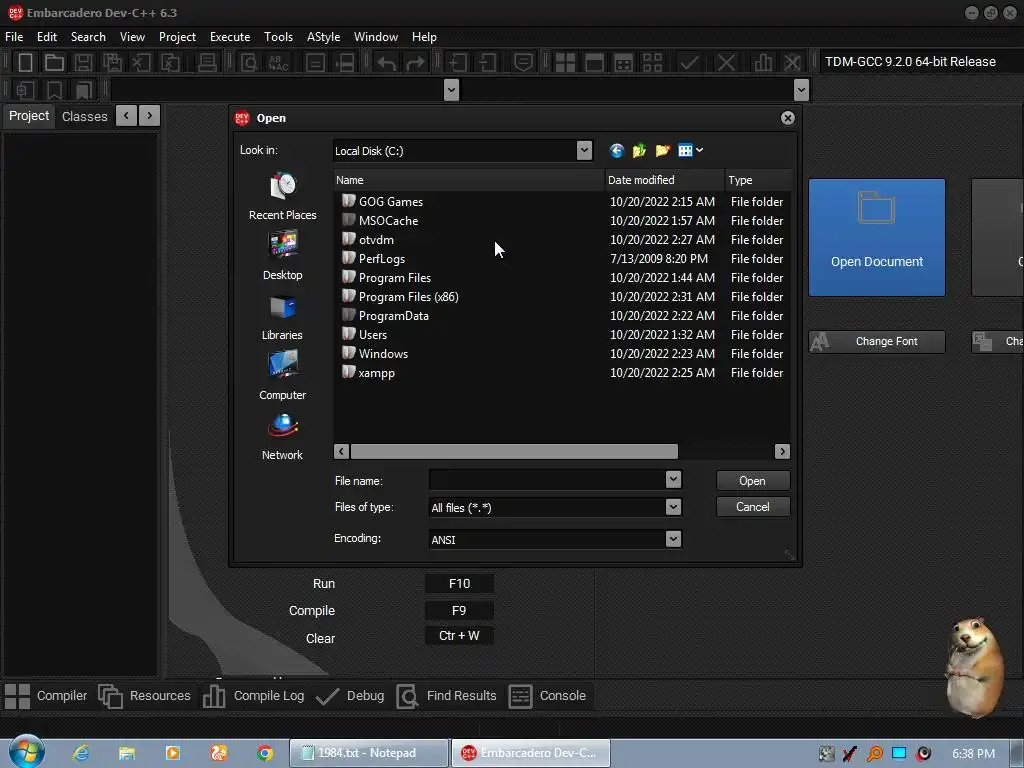
Task: Click the Save All toolbar icon
Action: click(112, 63)
